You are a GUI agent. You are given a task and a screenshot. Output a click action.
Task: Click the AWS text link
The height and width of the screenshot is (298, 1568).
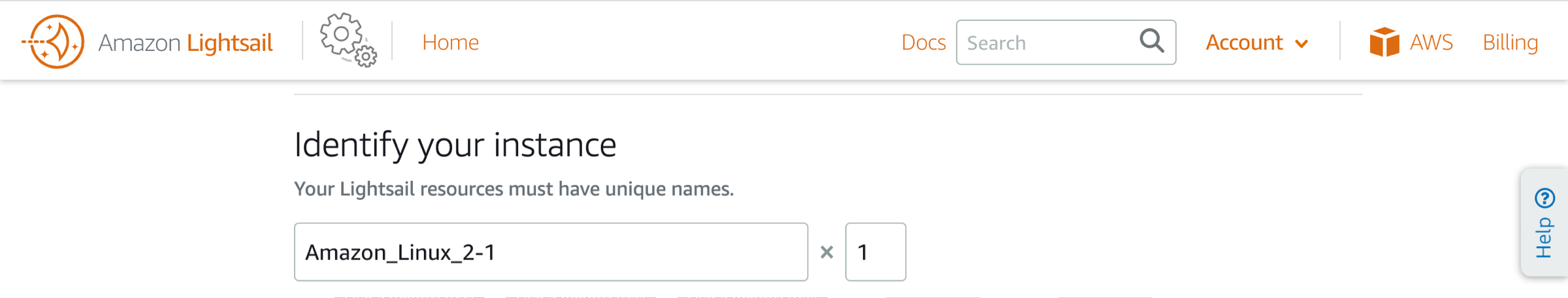point(1431,42)
